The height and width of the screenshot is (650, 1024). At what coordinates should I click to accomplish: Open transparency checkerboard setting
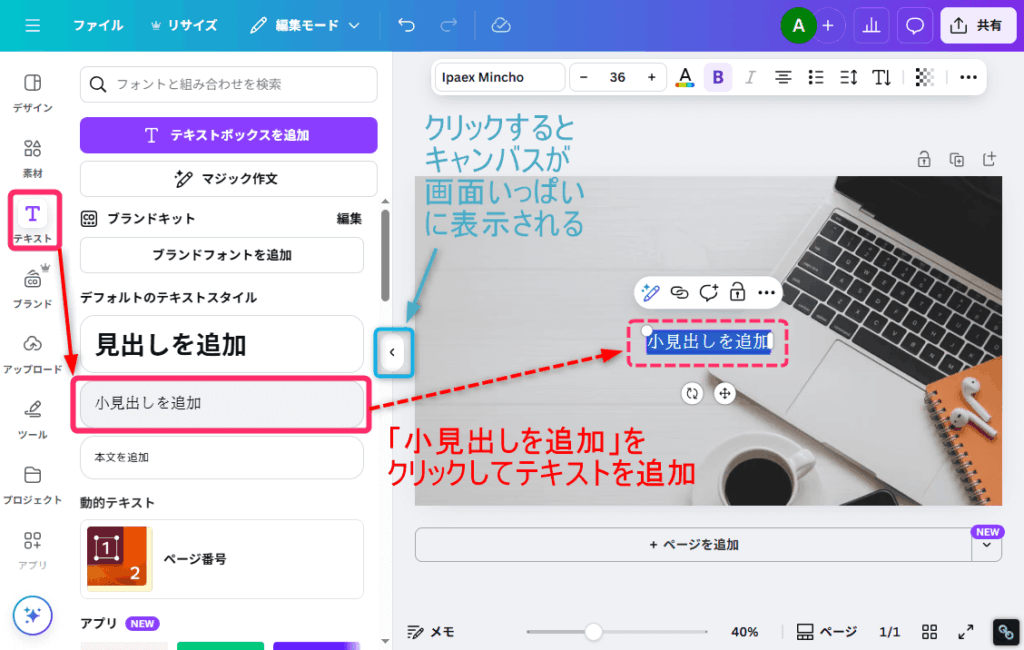(x=924, y=77)
